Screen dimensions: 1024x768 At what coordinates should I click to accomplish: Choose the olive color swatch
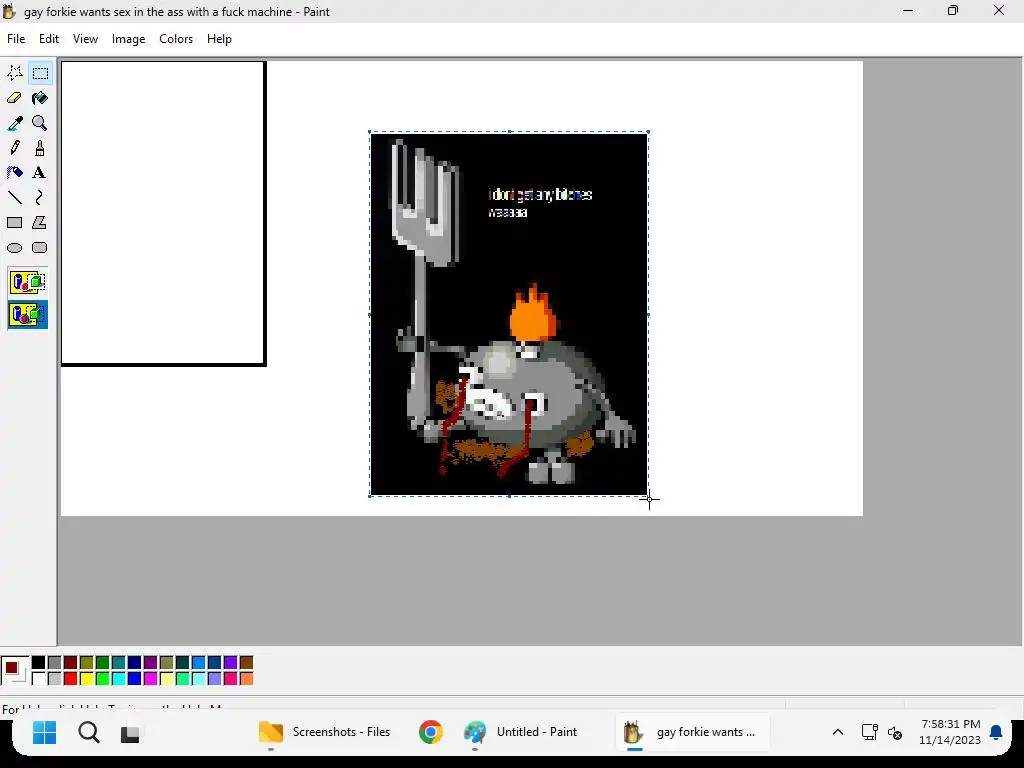coord(87,663)
